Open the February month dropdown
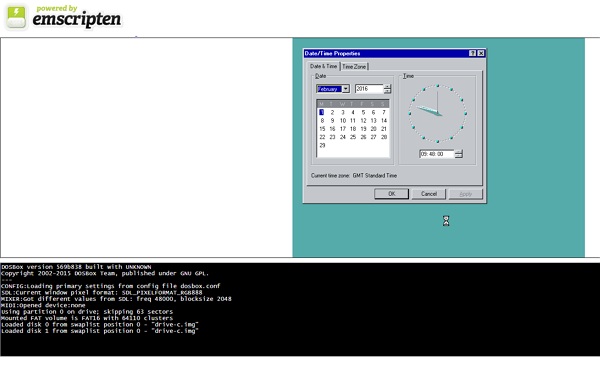 pyautogui.click(x=346, y=89)
